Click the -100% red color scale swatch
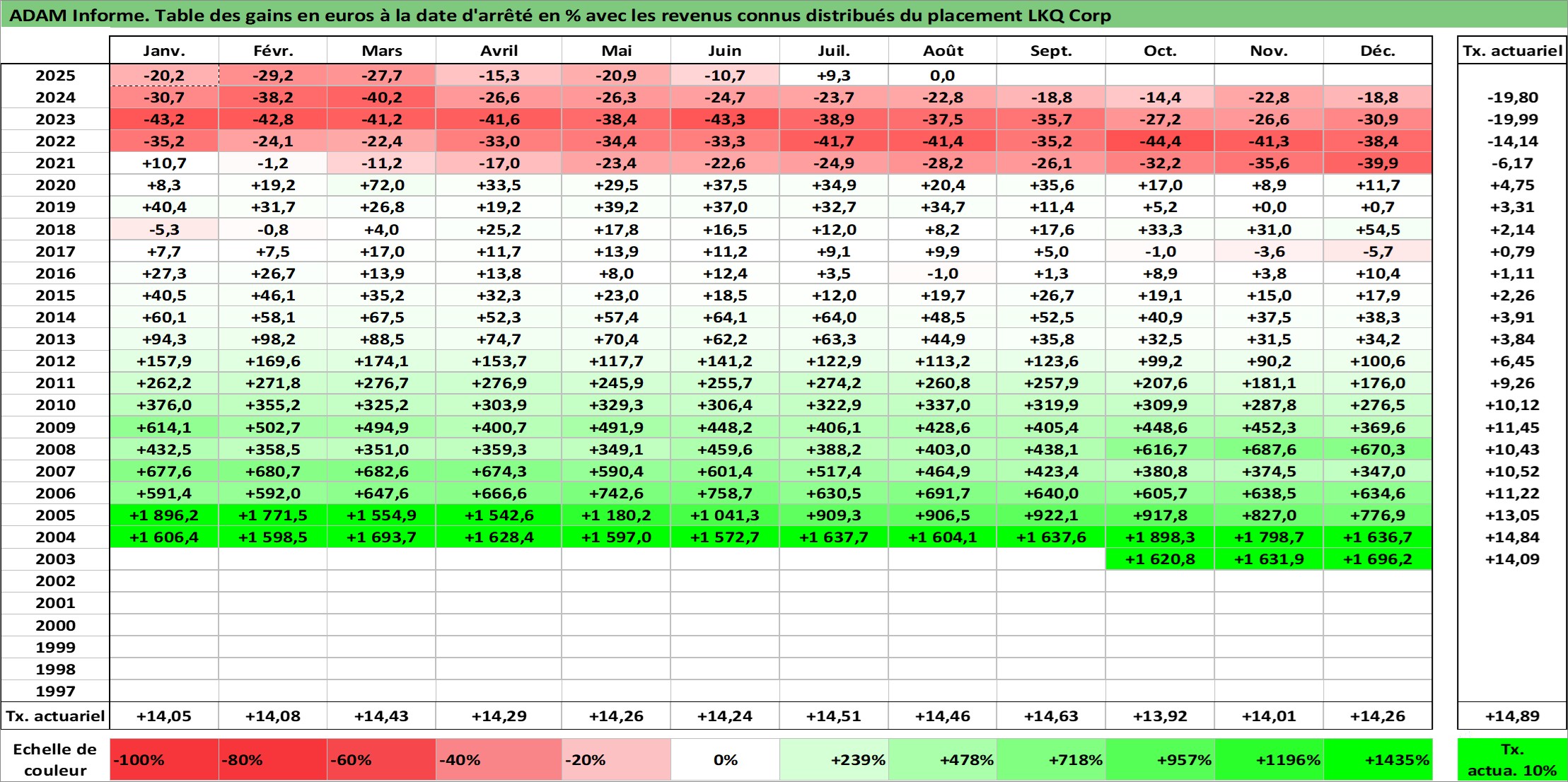 click(x=164, y=760)
